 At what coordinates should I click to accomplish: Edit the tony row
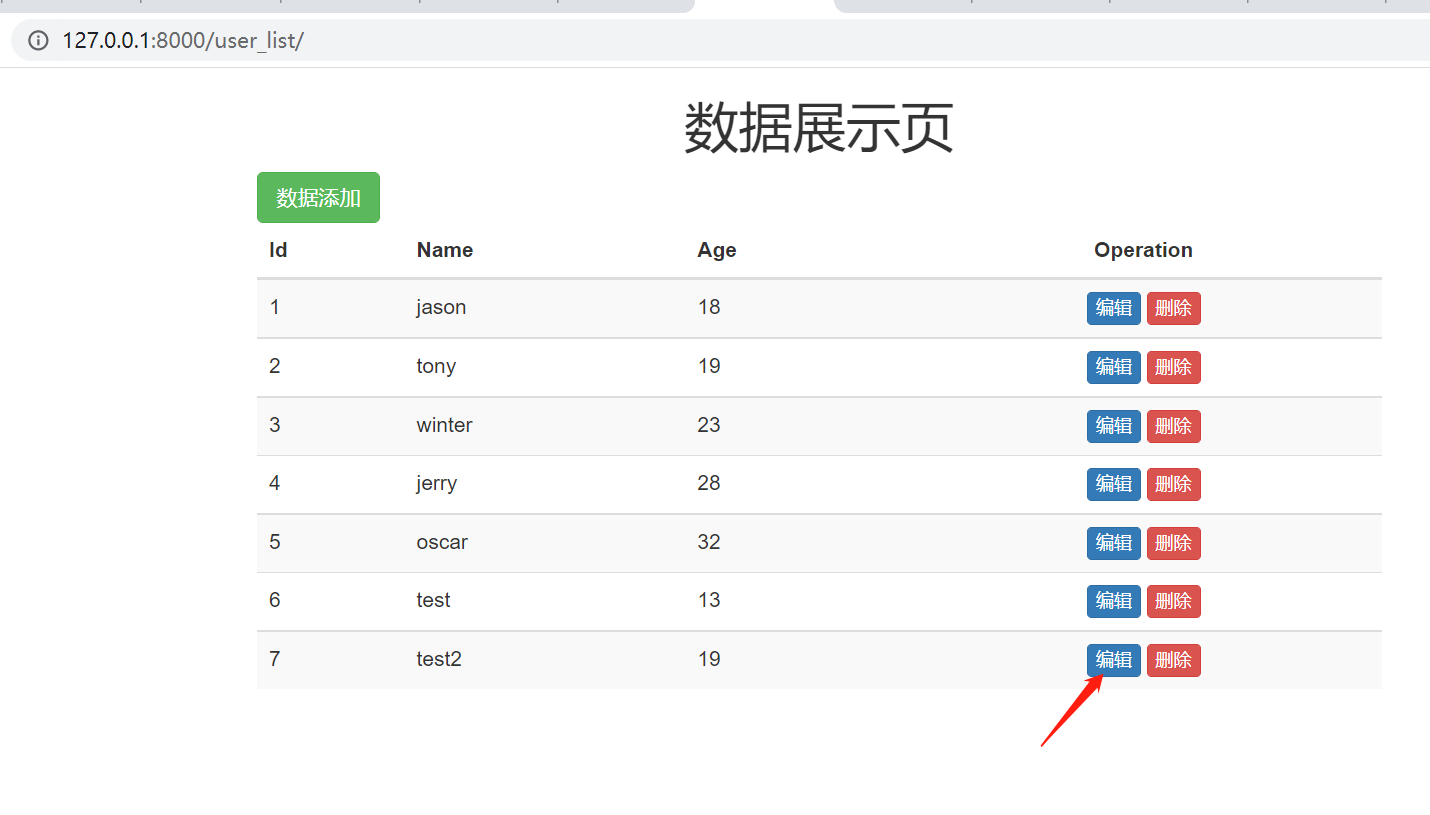(1113, 367)
